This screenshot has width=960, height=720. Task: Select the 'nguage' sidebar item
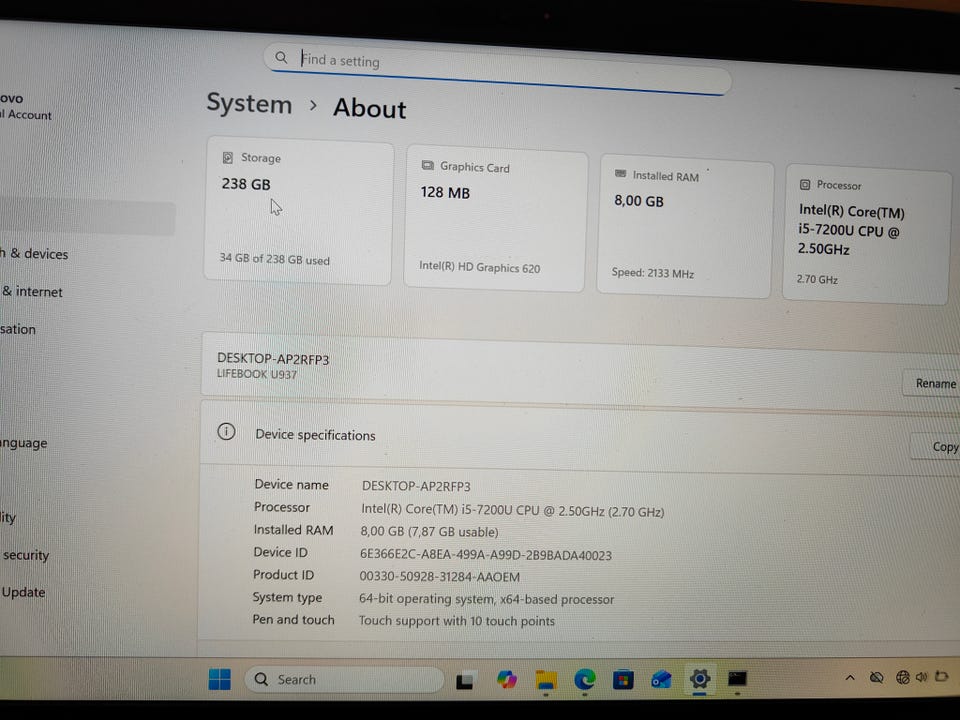click(24, 443)
